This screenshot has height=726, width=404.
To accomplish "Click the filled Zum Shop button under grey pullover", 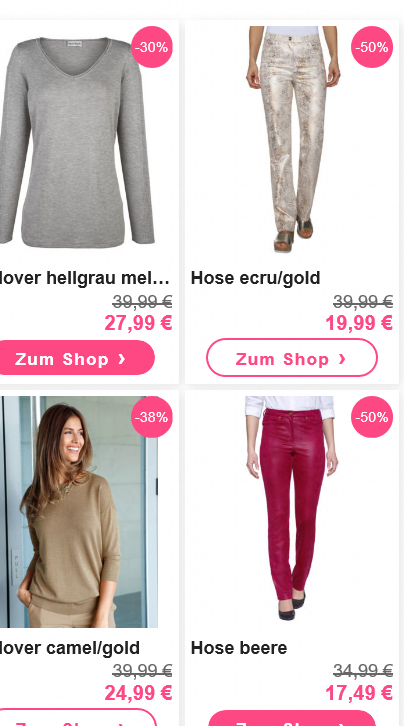I will [74, 358].
